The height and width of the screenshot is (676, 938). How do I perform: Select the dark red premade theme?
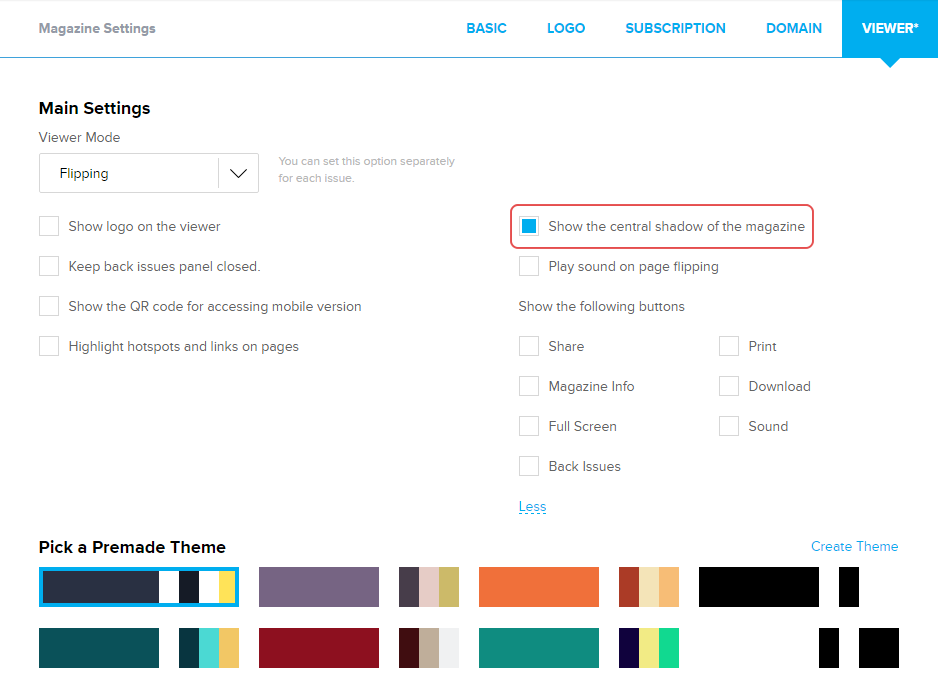(318, 648)
